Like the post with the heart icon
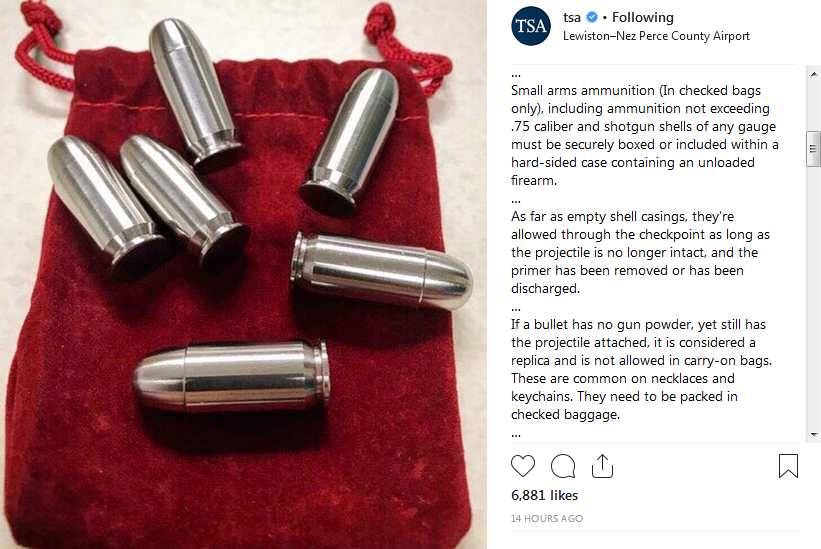 pyautogui.click(x=523, y=466)
